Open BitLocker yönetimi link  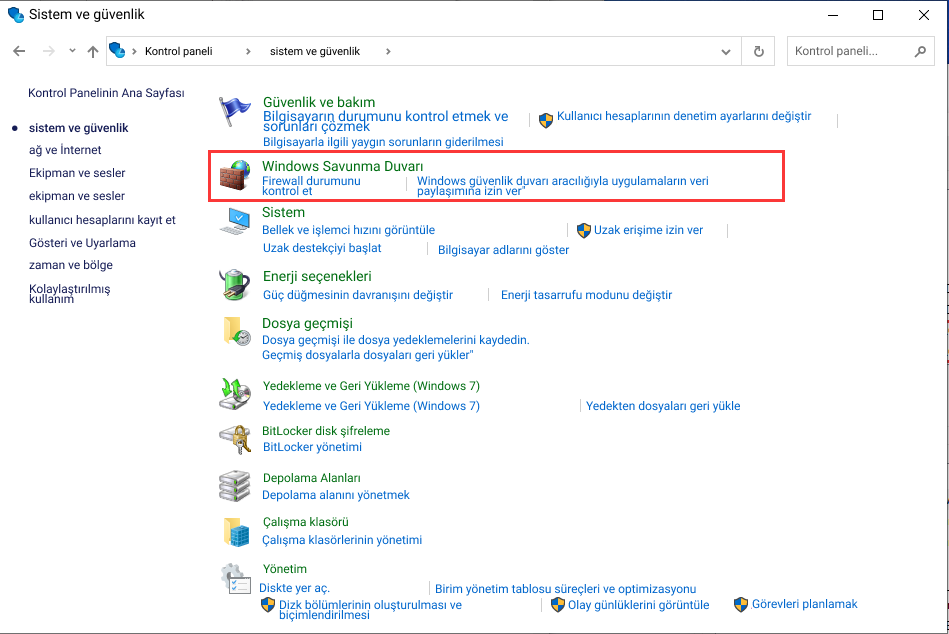[312, 447]
